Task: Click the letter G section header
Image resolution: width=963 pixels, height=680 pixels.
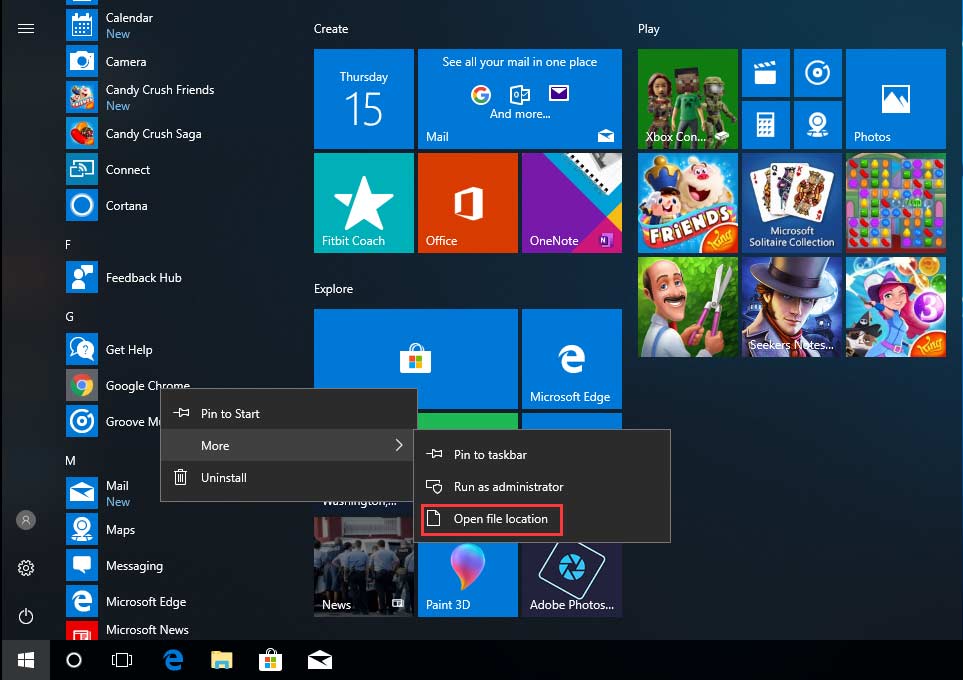Action: click(69, 316)
